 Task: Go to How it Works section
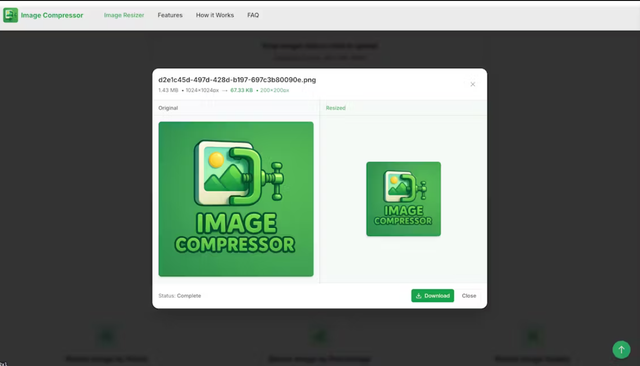click(215, 15)
